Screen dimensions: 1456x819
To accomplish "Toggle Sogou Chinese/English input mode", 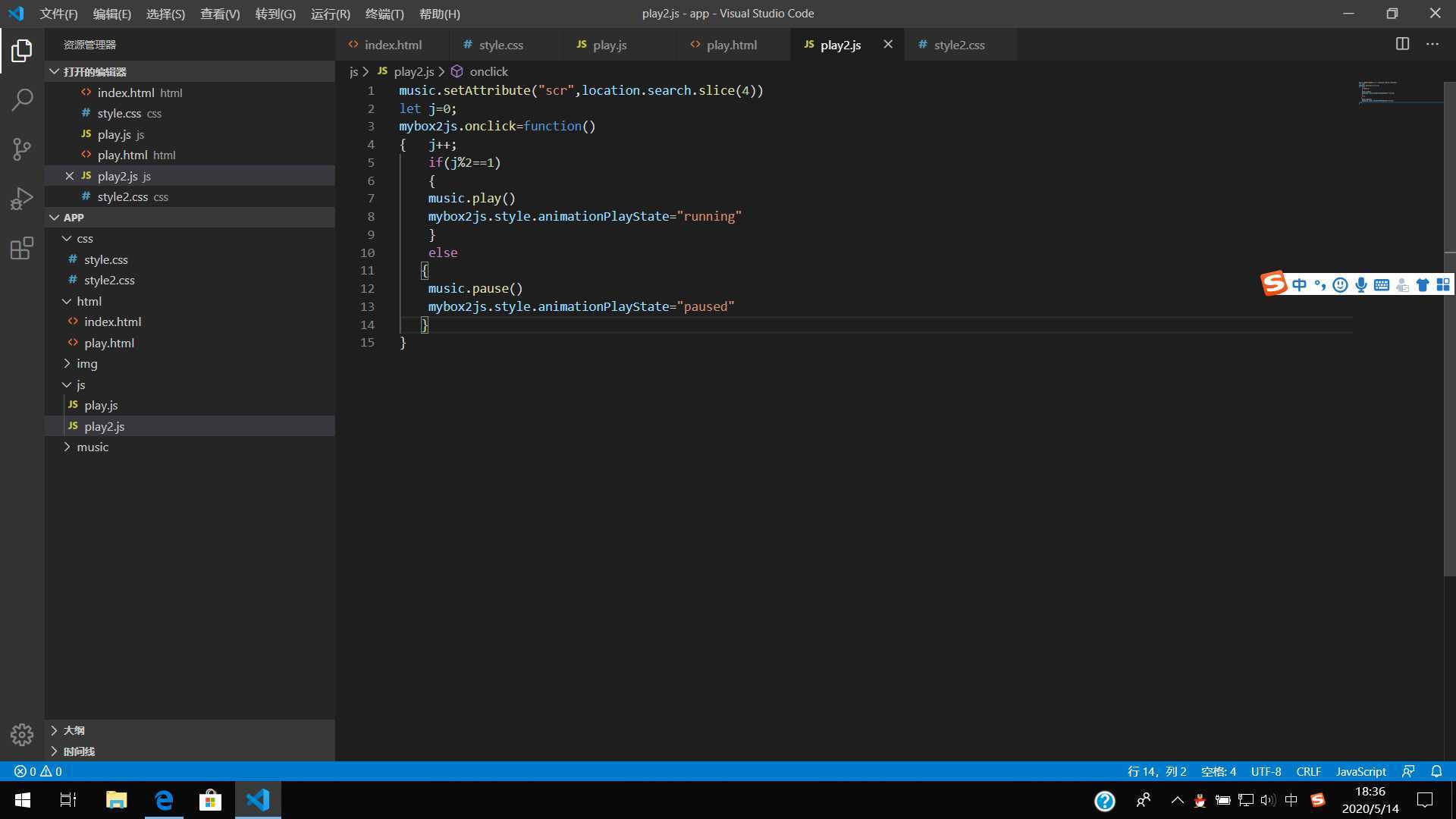I will point(1300,285).
